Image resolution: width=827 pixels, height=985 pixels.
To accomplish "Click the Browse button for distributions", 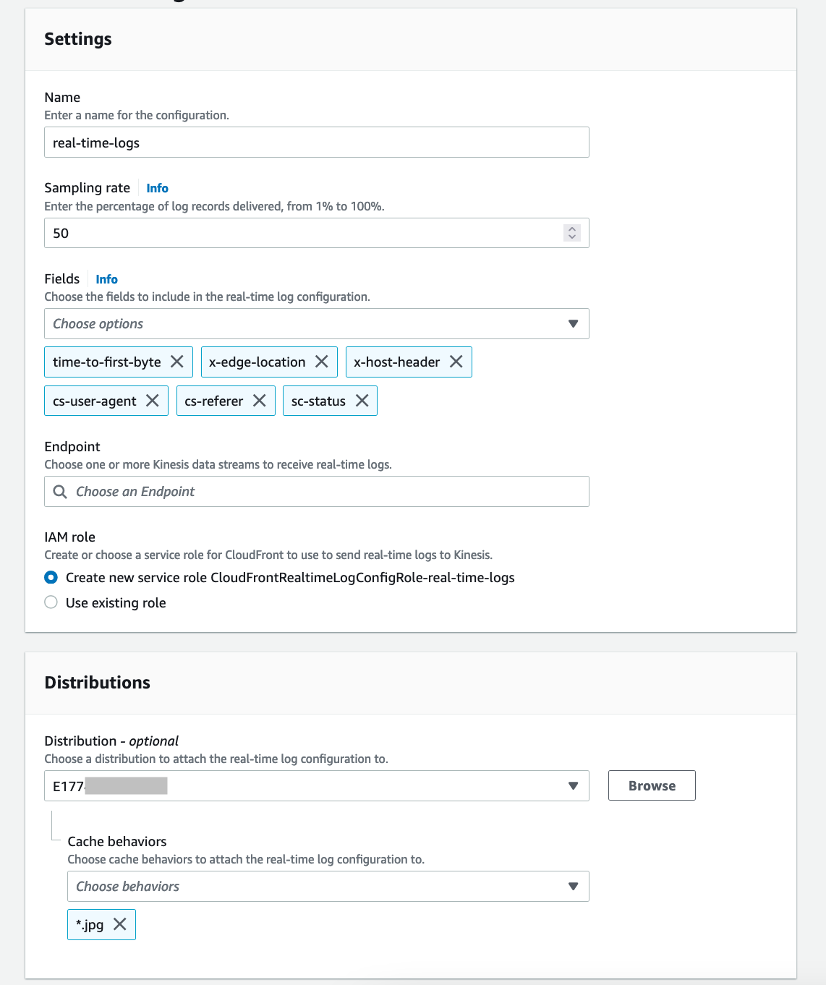I will pyautogui.click(x=651, y=785).
